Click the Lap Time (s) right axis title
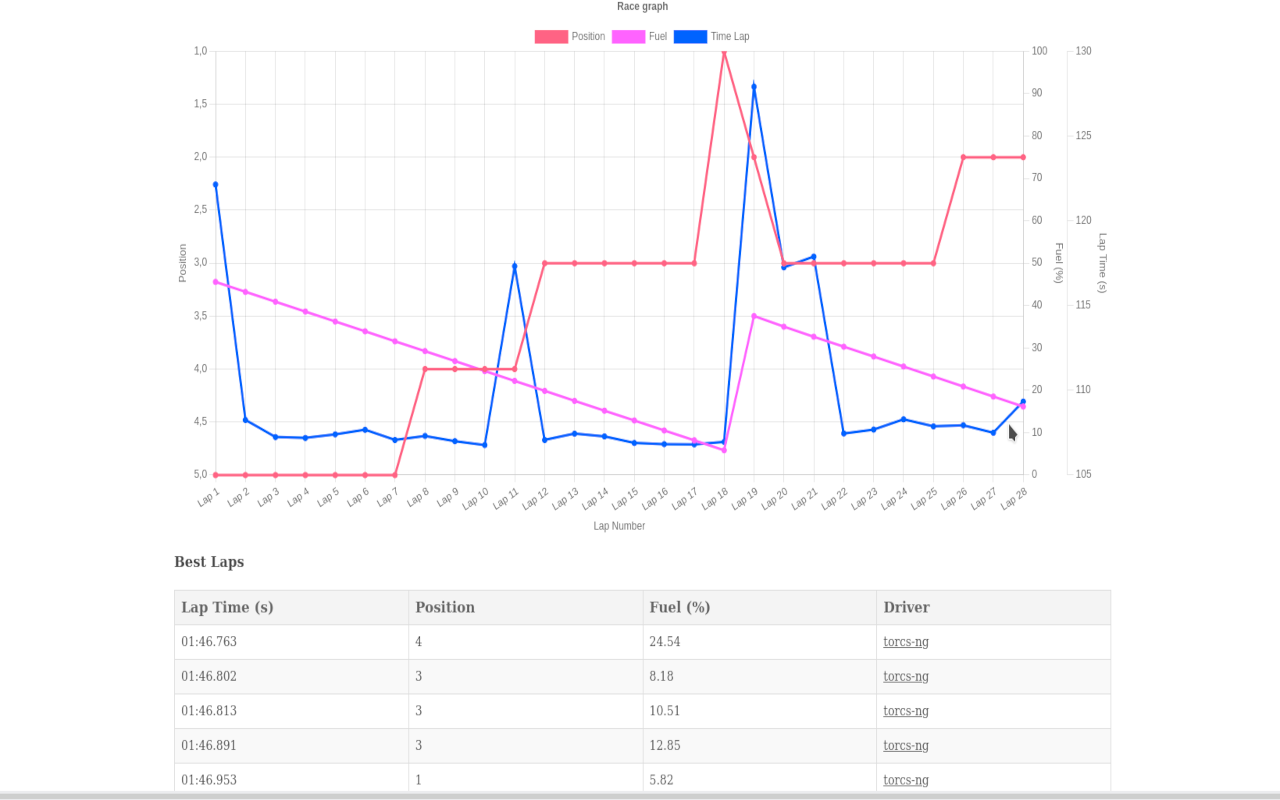The height and width of the screenshot is (800, 1280). tap(1103, 263)
